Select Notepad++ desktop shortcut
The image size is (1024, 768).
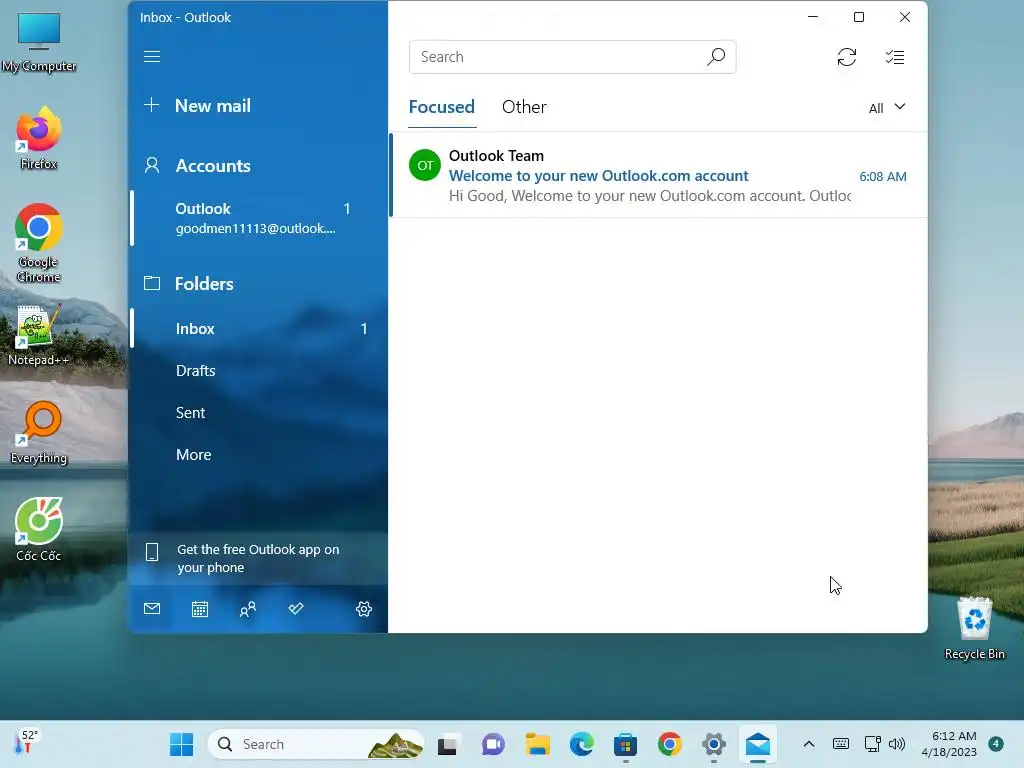coord(39,335)
